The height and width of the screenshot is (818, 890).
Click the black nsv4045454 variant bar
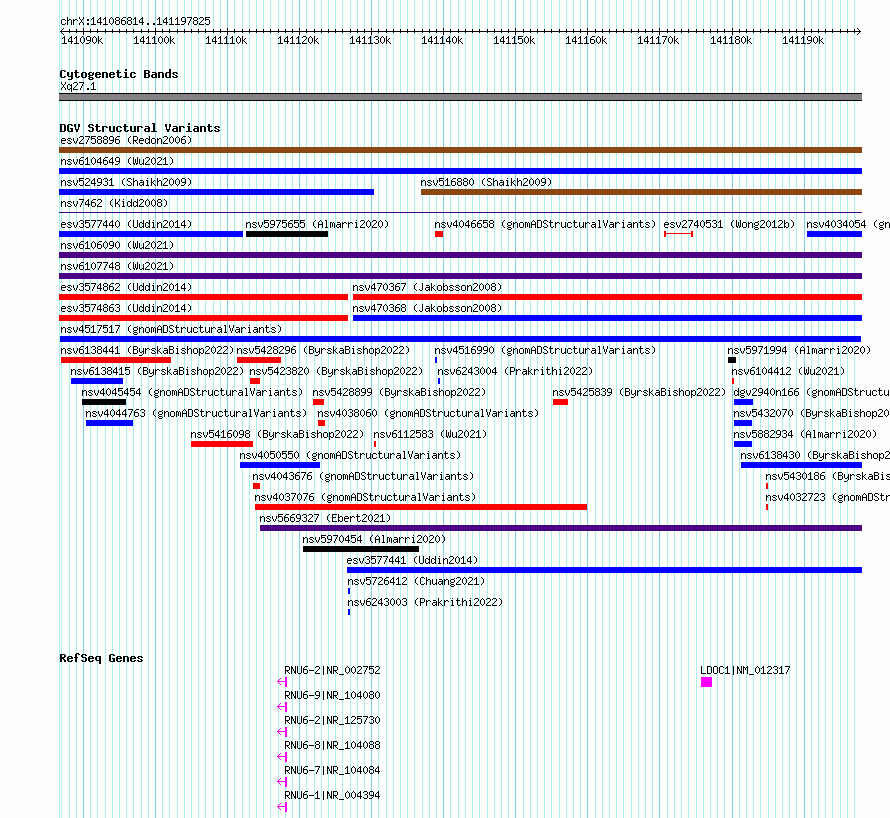(104, 402)
